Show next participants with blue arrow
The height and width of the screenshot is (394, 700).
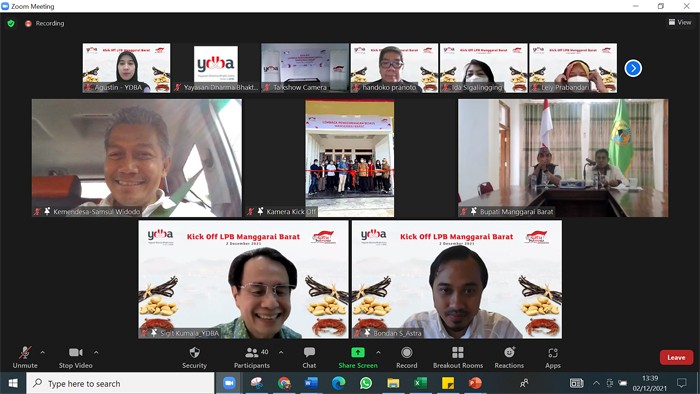click(x=633, y=68)
